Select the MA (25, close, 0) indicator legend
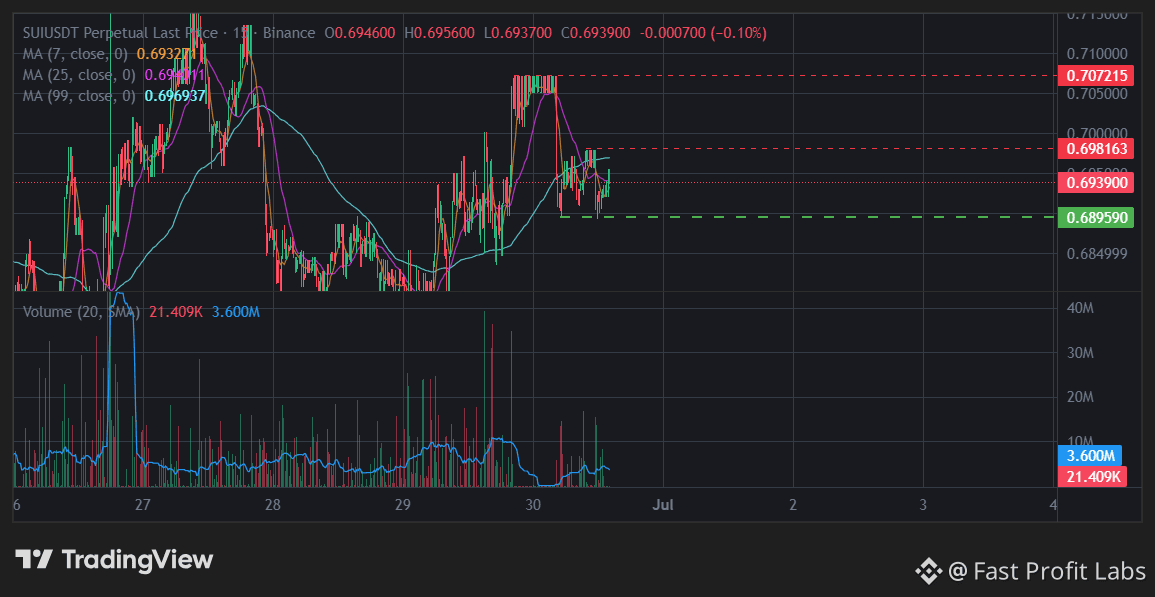1155x597 pixels. pyautogui.click(x=79, y=74)
